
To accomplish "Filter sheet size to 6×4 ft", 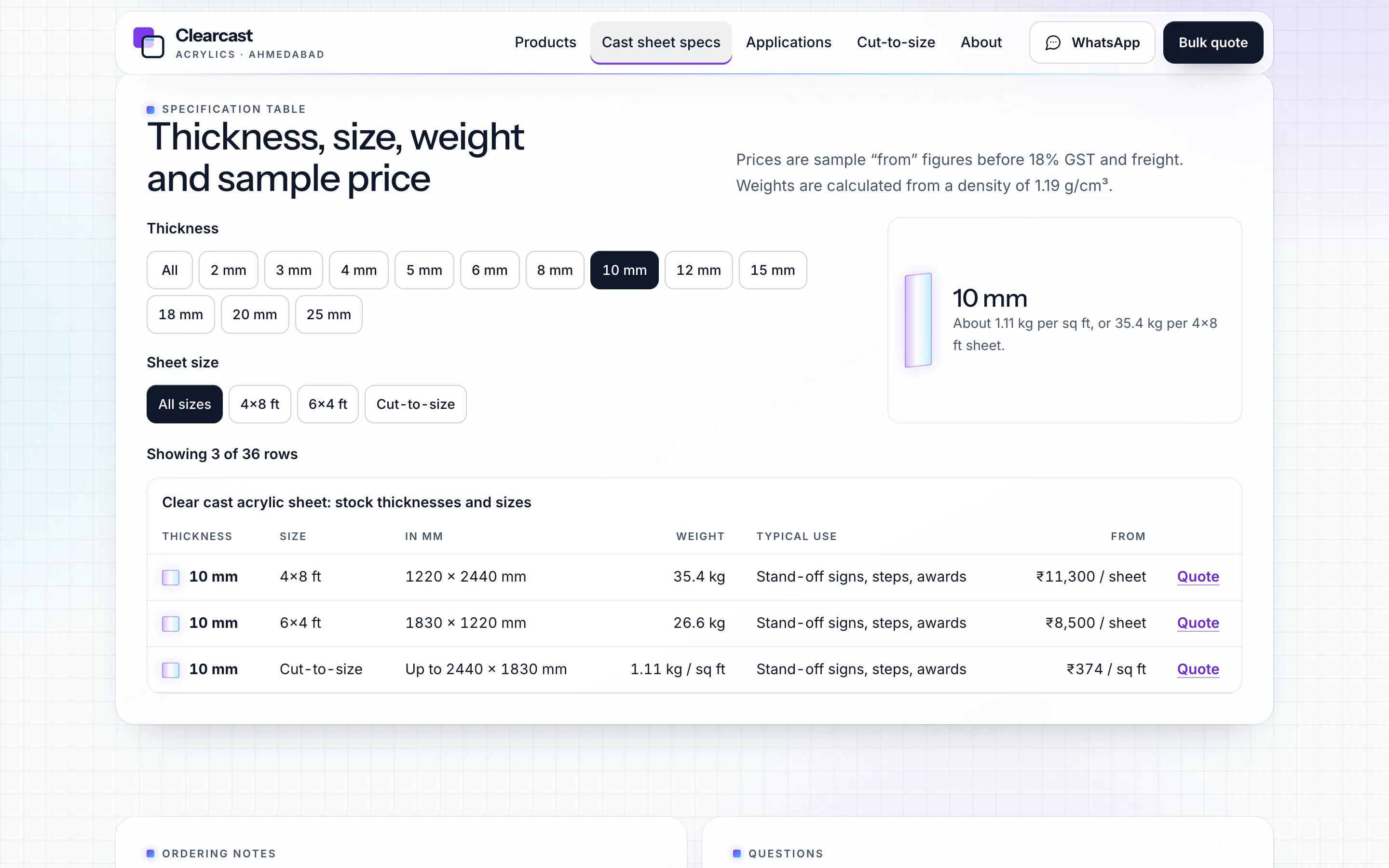I will 328,404.
